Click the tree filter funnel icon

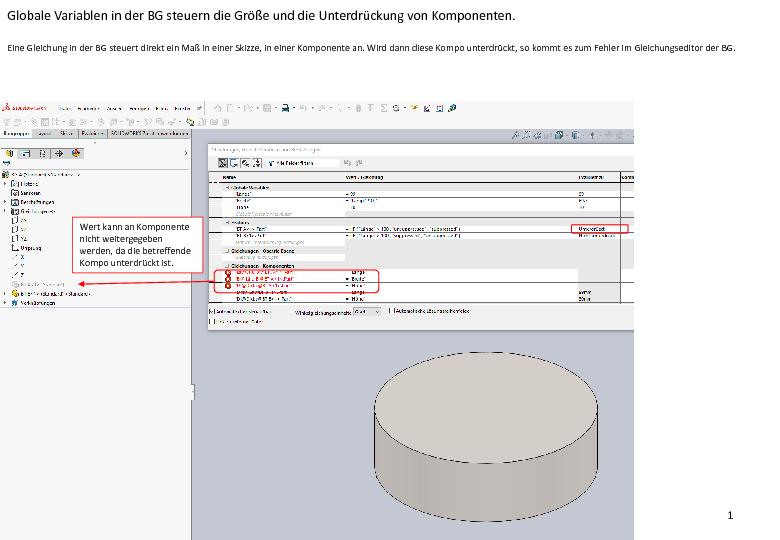[6, 164]
